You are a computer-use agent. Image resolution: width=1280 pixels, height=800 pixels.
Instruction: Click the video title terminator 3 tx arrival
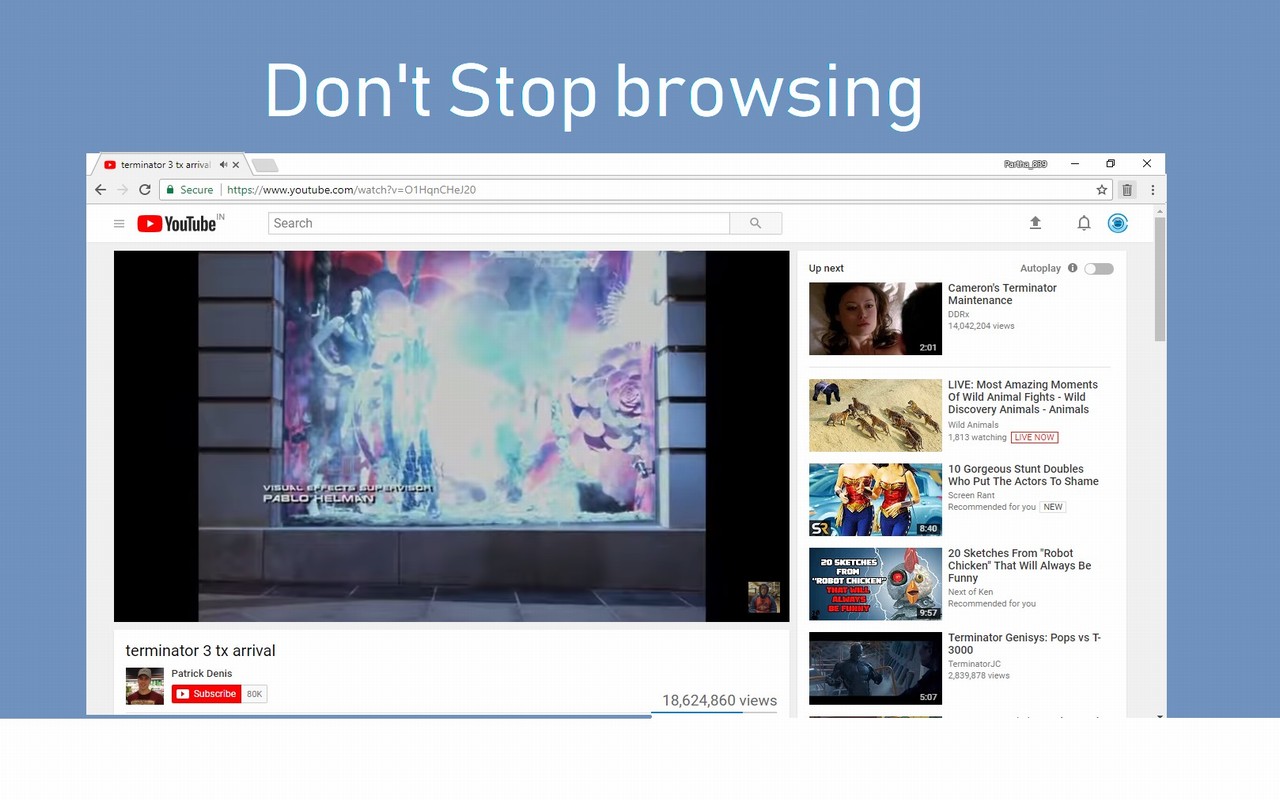[x=200, y=651]
